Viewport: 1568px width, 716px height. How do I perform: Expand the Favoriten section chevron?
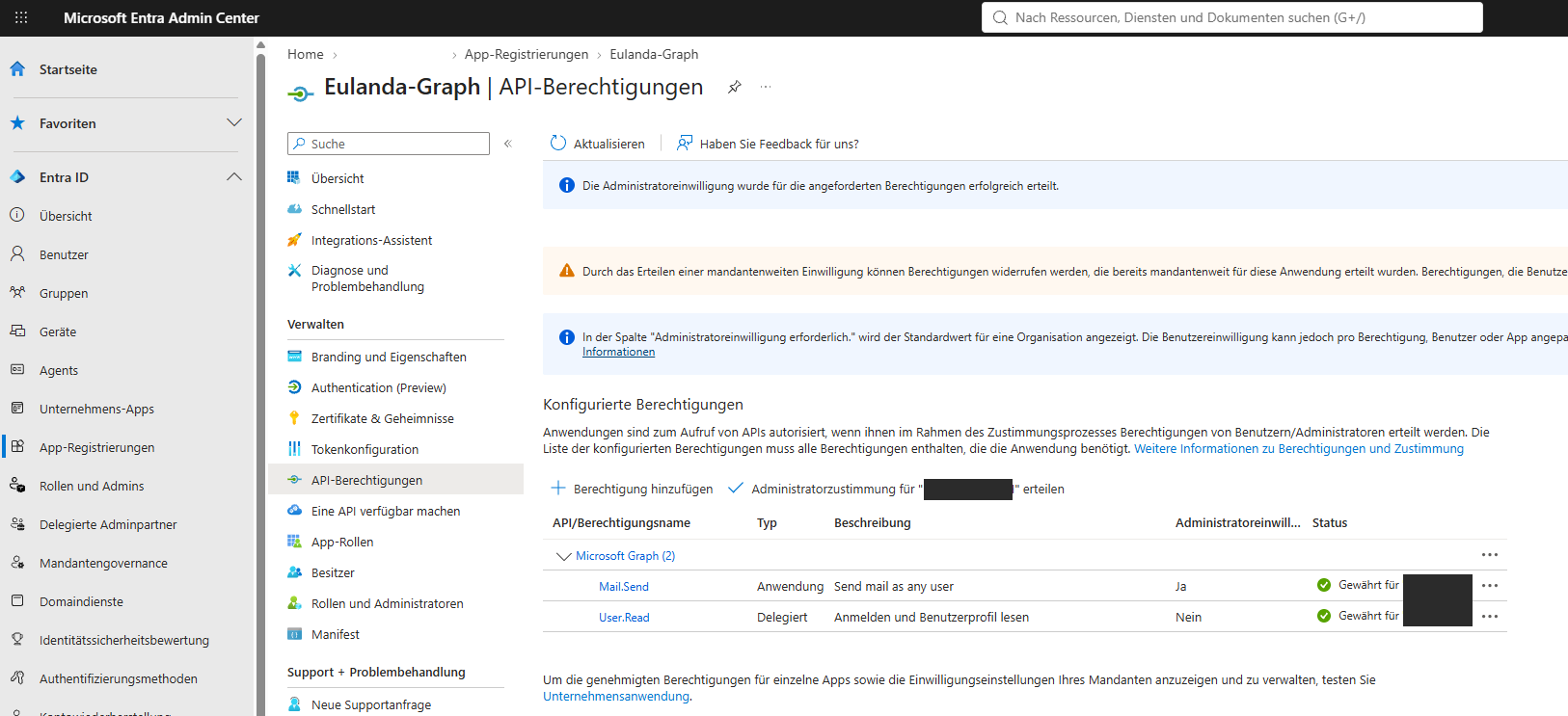[x=233, y=122]
